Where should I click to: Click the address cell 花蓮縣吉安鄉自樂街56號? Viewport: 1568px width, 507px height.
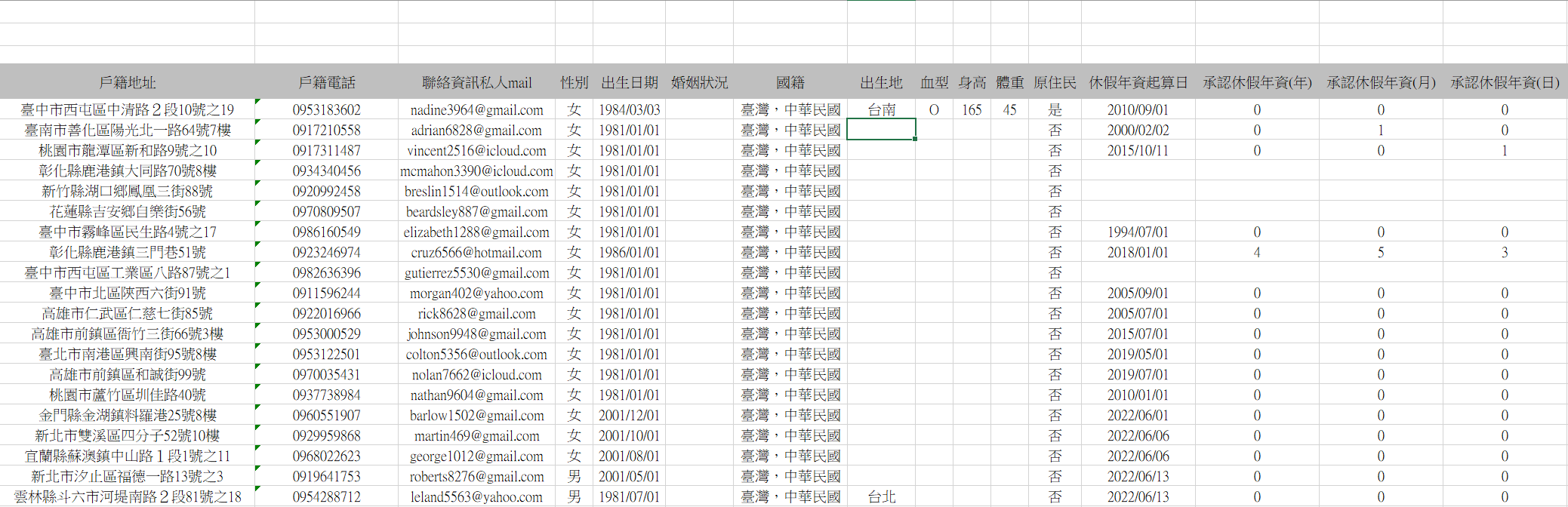[127, 212]
